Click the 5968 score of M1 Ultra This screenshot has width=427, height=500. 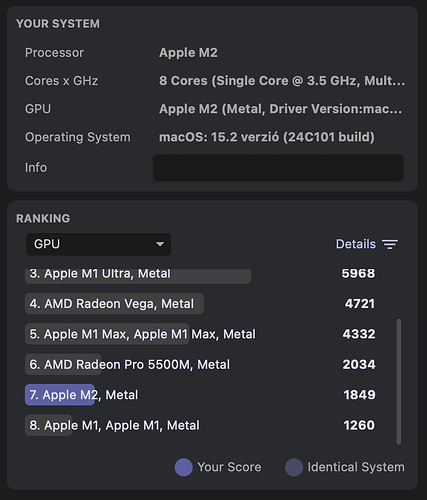pos(358,273)
